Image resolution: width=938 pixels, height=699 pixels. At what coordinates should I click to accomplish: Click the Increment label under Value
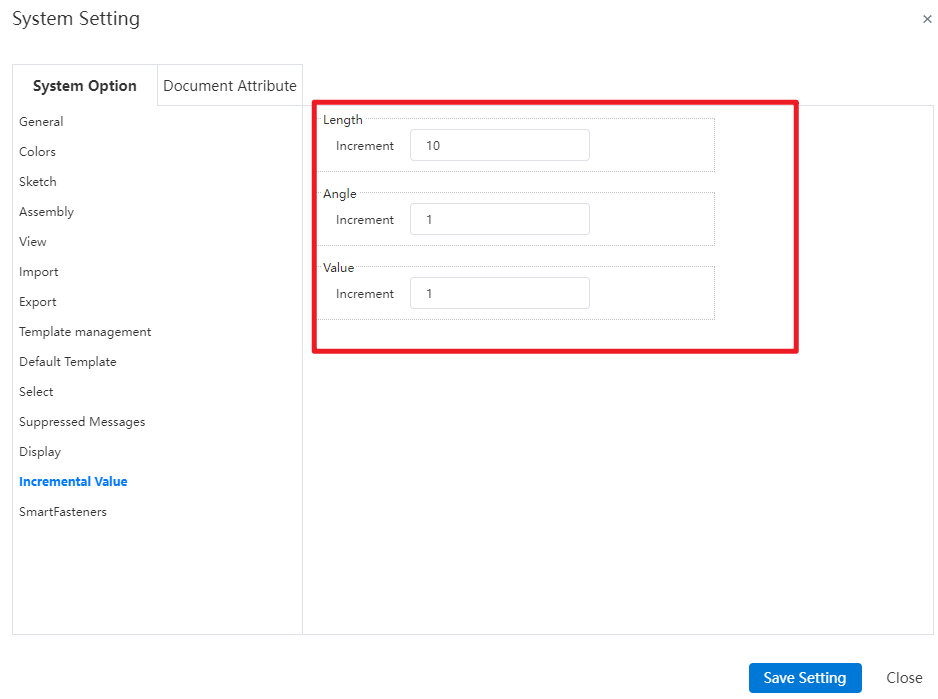[365, 294]
